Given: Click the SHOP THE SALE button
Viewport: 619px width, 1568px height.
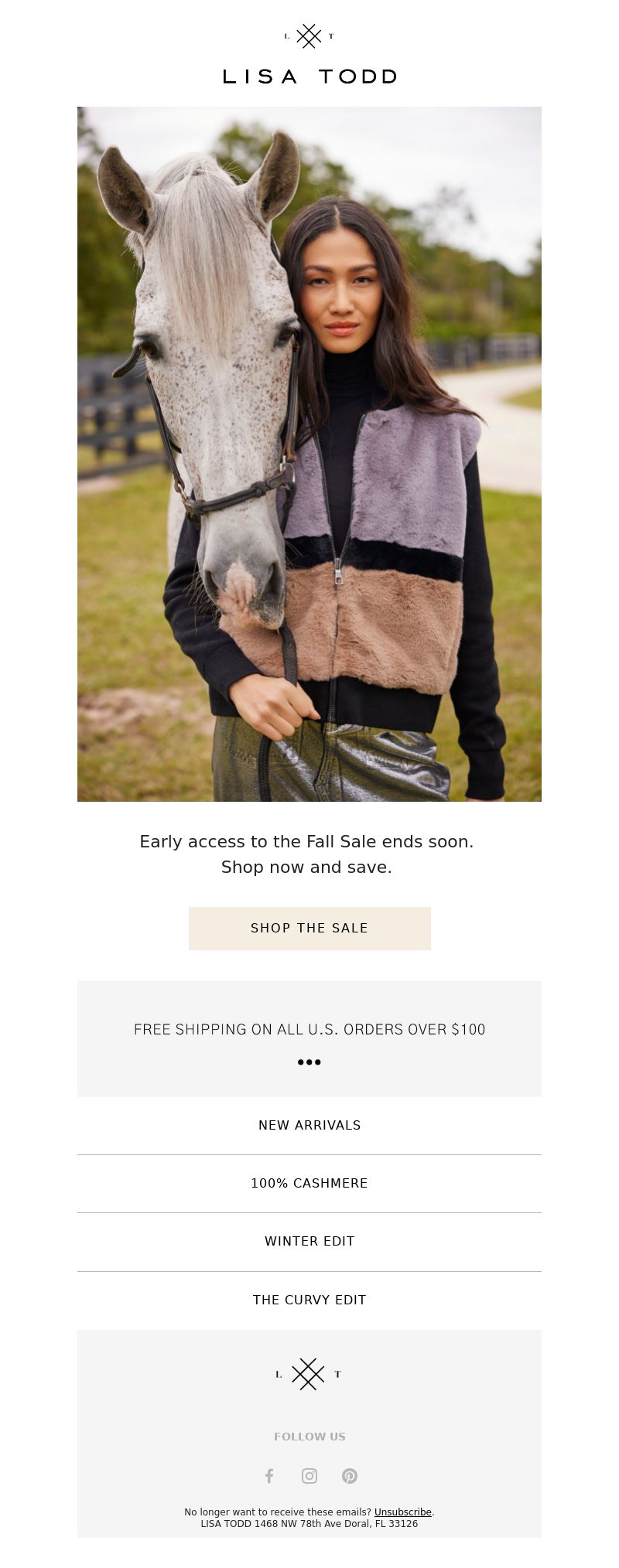Looking at the screenshot, I should [309, 928].
